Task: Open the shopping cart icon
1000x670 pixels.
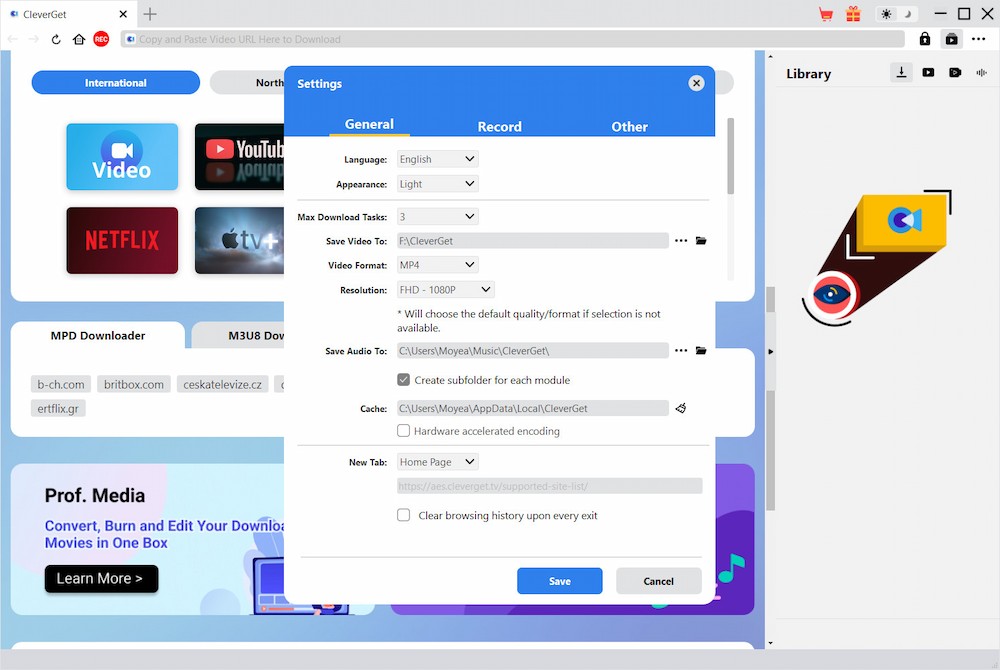Action: (x=826, y=14)
